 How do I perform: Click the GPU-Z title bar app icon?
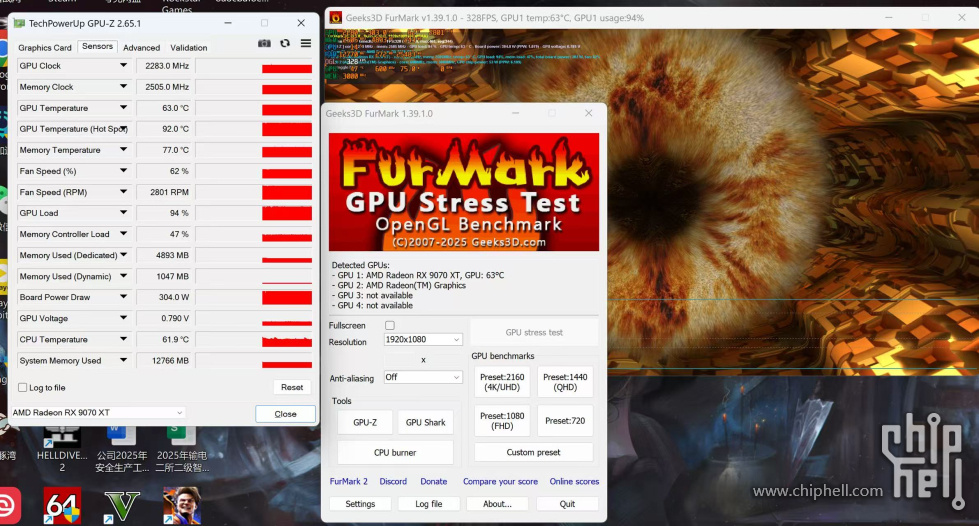(19, 23)
